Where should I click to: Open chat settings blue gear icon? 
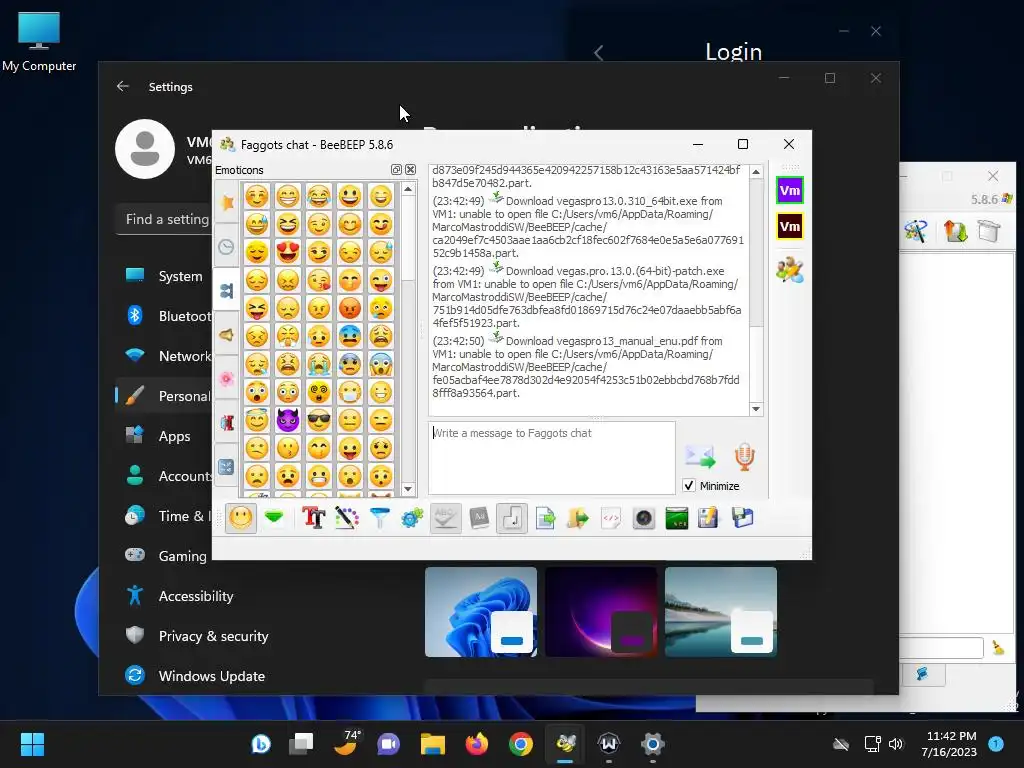pos(412,519)
